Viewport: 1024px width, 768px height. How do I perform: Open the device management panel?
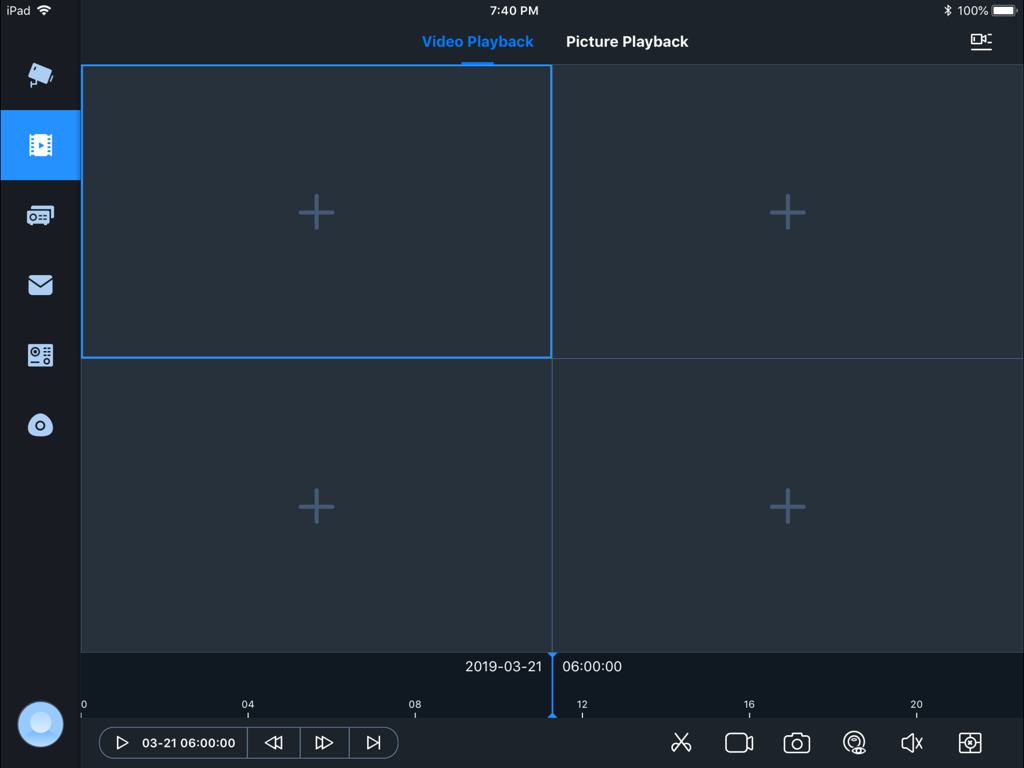click(40, 214)
